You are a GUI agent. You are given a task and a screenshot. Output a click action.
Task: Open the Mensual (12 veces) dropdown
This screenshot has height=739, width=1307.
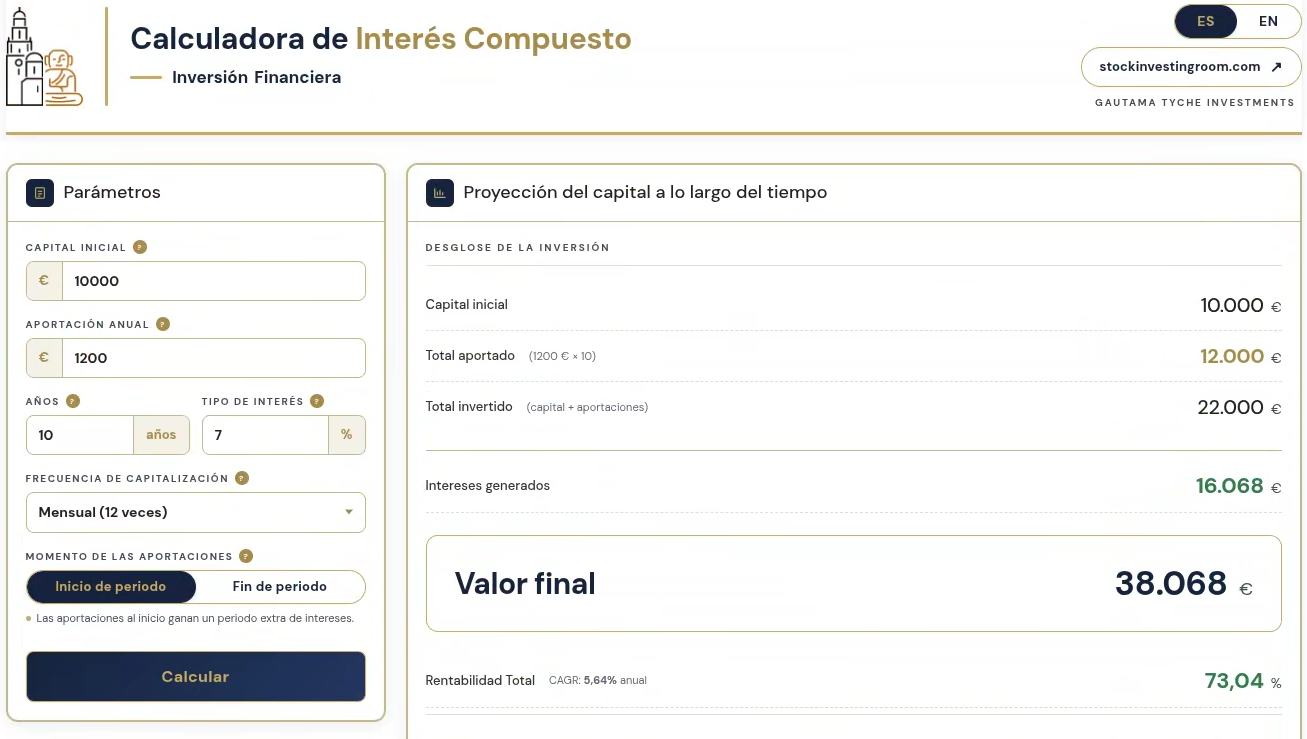pyautogui.click(x=196, y=512)
